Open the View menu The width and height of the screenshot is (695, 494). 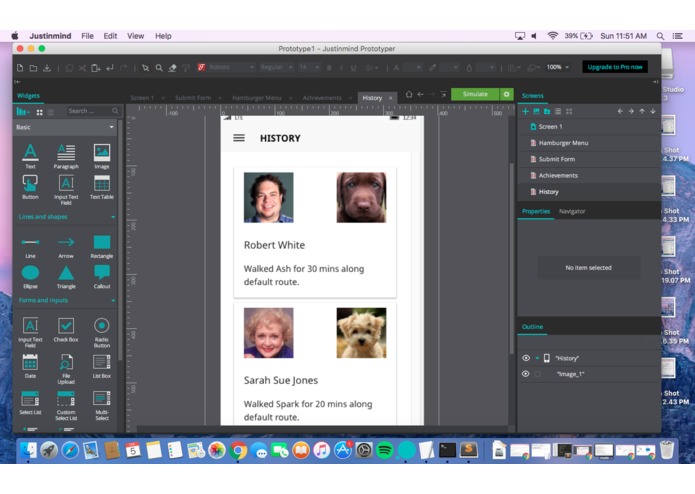[135, 36]
